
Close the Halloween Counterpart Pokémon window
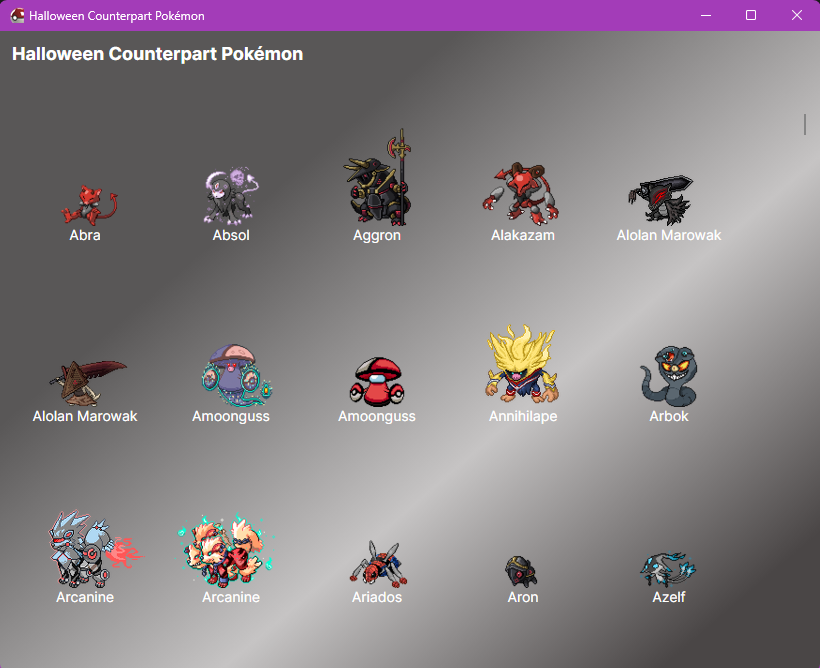[796, 15]
